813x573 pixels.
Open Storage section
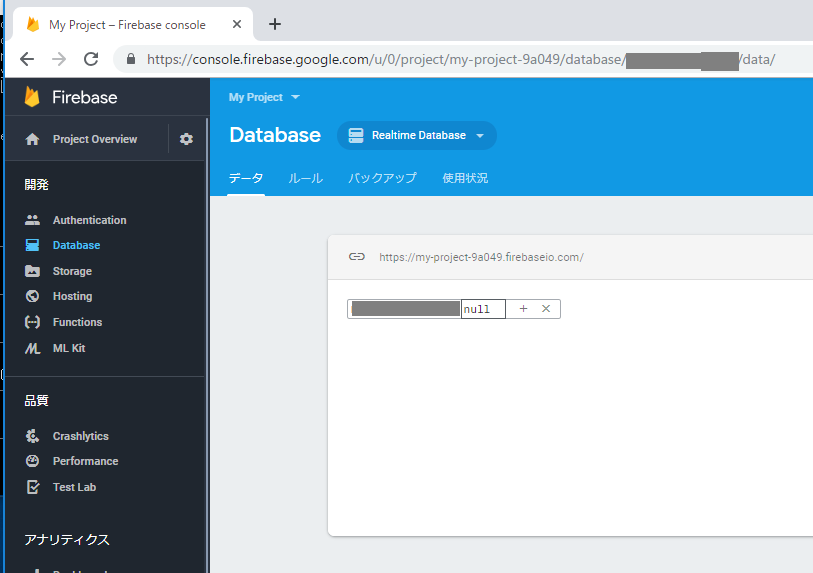pos(72,271)
